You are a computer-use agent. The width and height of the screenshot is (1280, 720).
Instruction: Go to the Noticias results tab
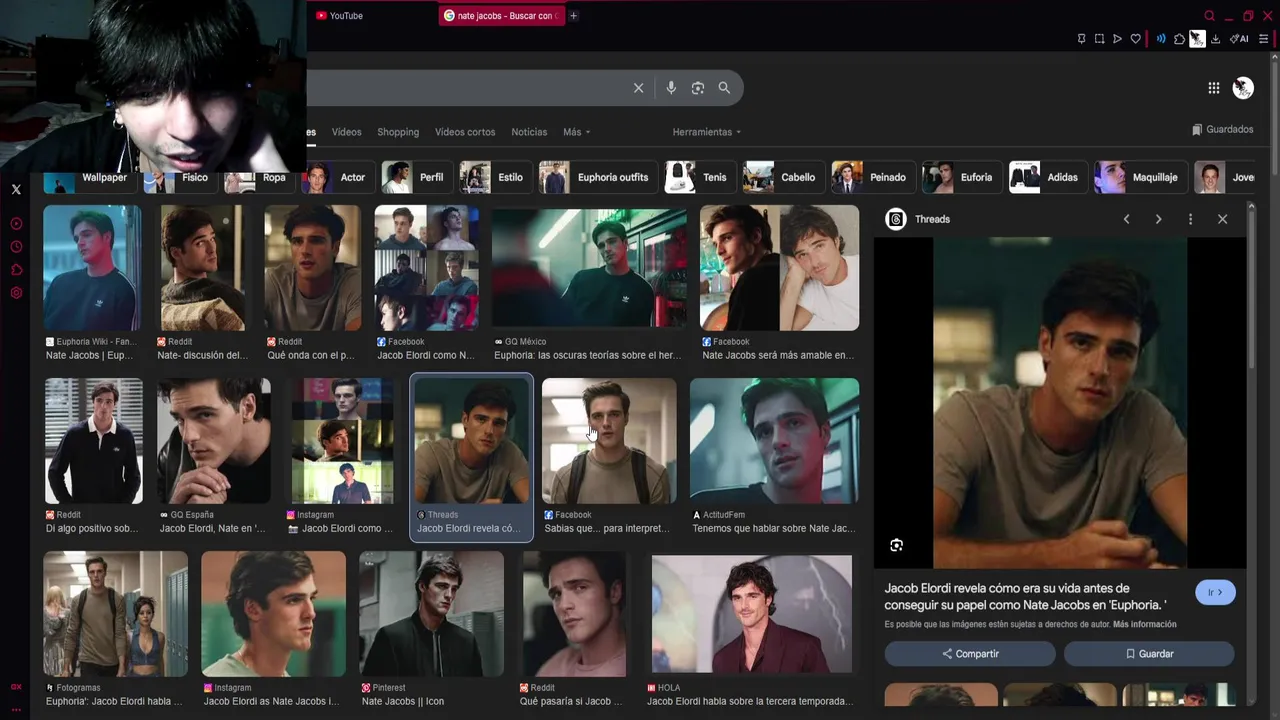[x=529, y=132]
